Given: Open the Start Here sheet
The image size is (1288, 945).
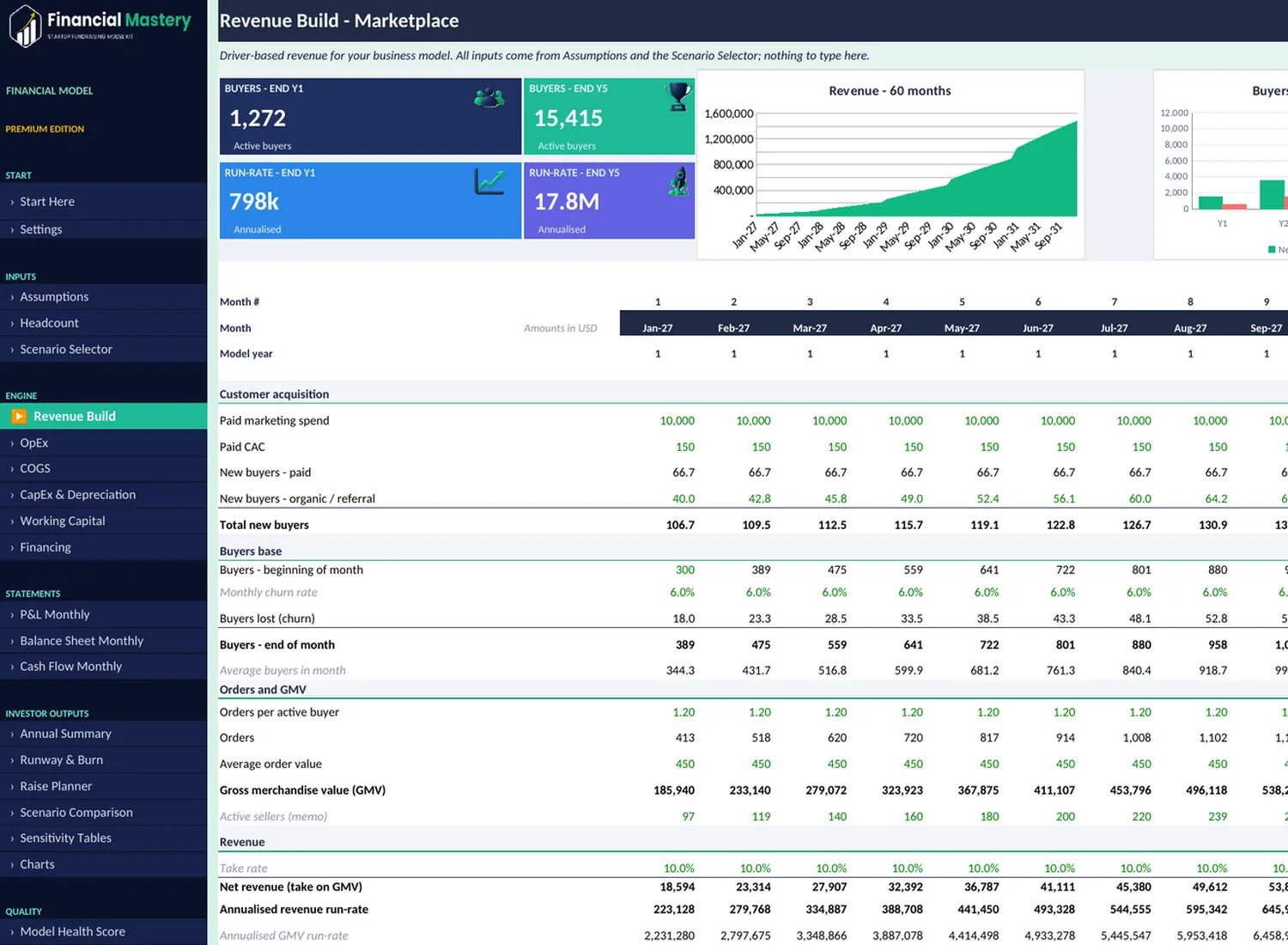Looking at the screenshot, I should click(104, 202).
